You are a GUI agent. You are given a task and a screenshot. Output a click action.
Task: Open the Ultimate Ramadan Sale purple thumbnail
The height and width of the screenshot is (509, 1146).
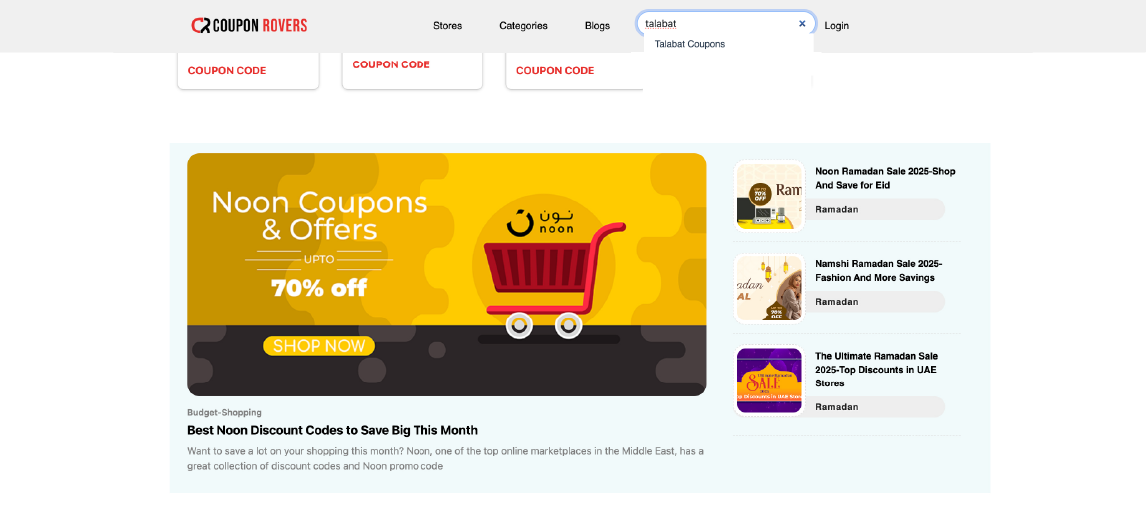pyautogui.click(x=770, y=380)
